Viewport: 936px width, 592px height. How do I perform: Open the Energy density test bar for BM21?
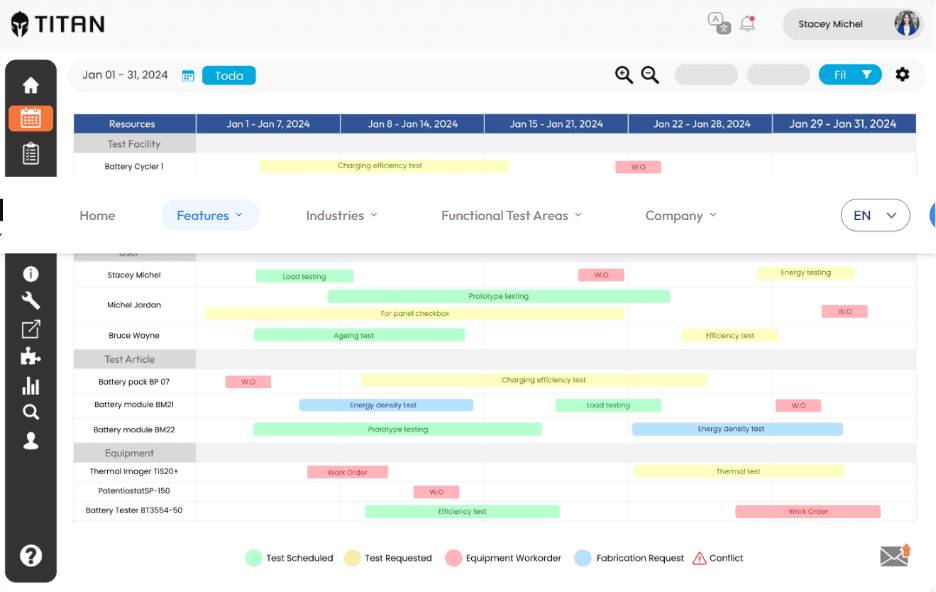386,405
